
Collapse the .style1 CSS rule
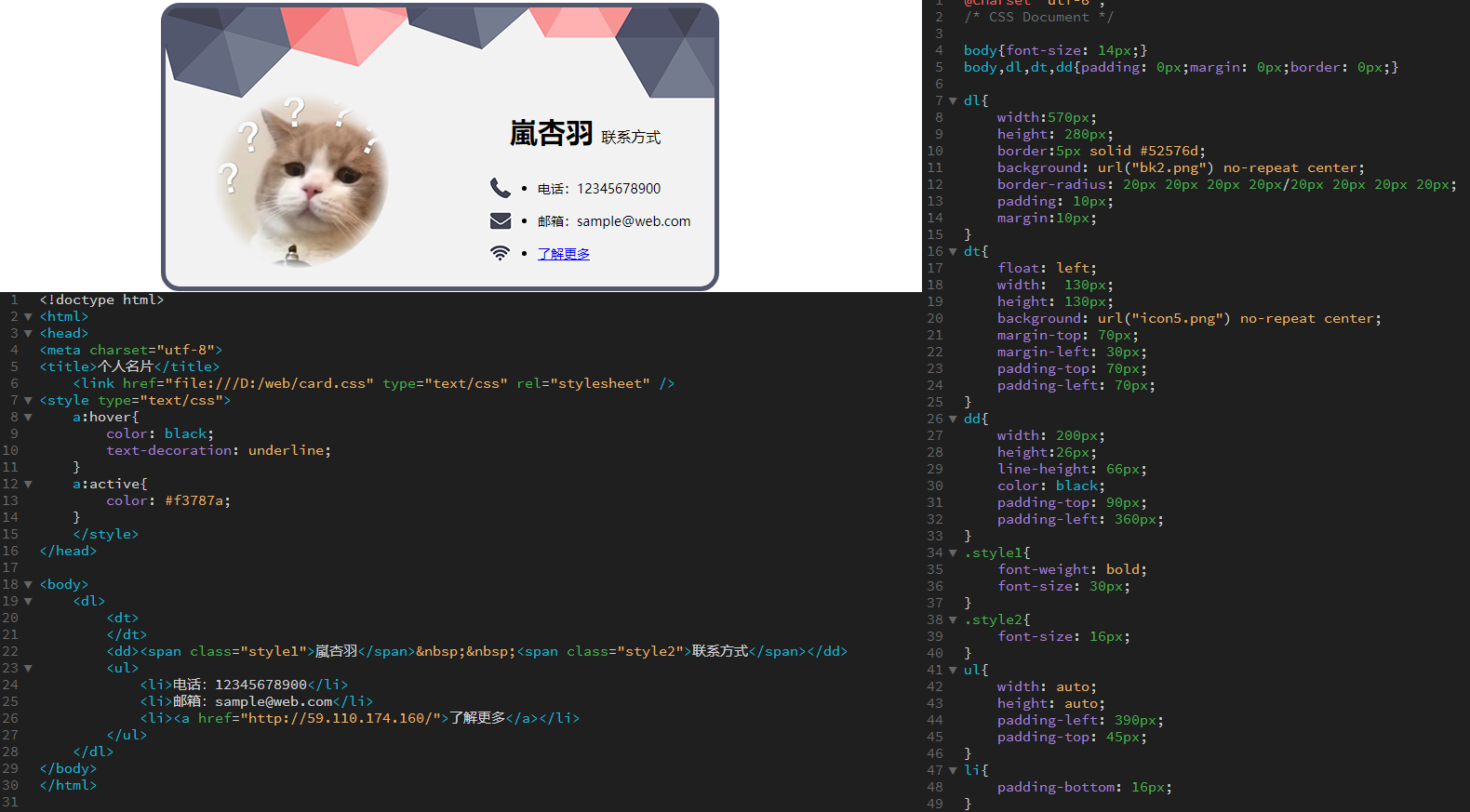(953, 553)
